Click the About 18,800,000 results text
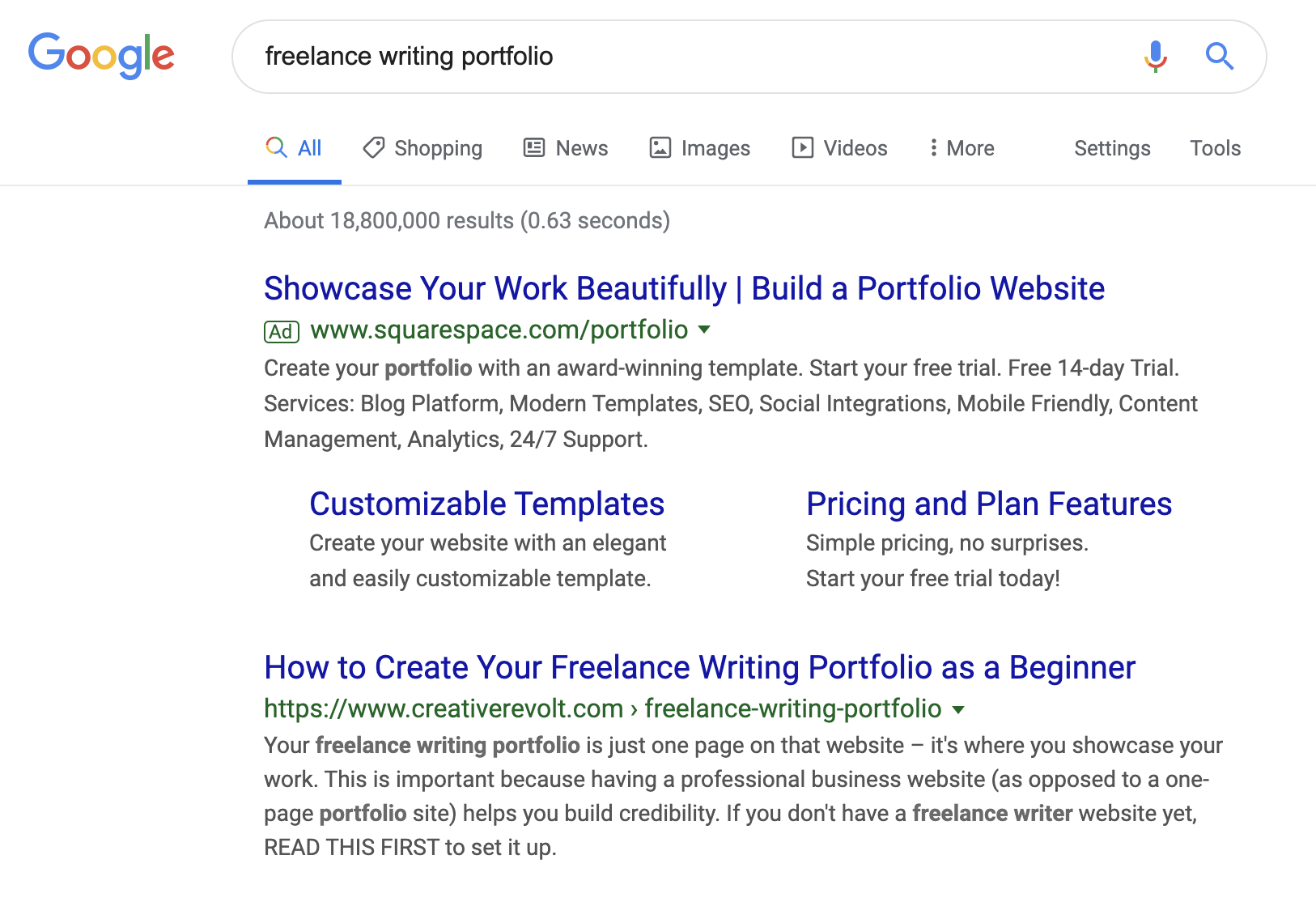Image resolution: width=1316 pixels, height=902 pixels. pyautogui.click(x=467, y=220)
